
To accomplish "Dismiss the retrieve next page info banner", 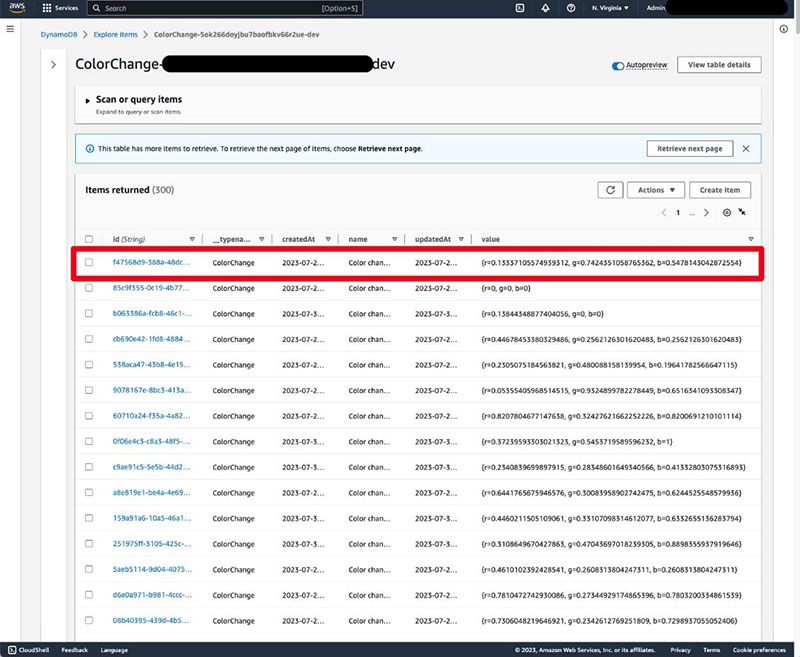I will (x=744, y=148).
